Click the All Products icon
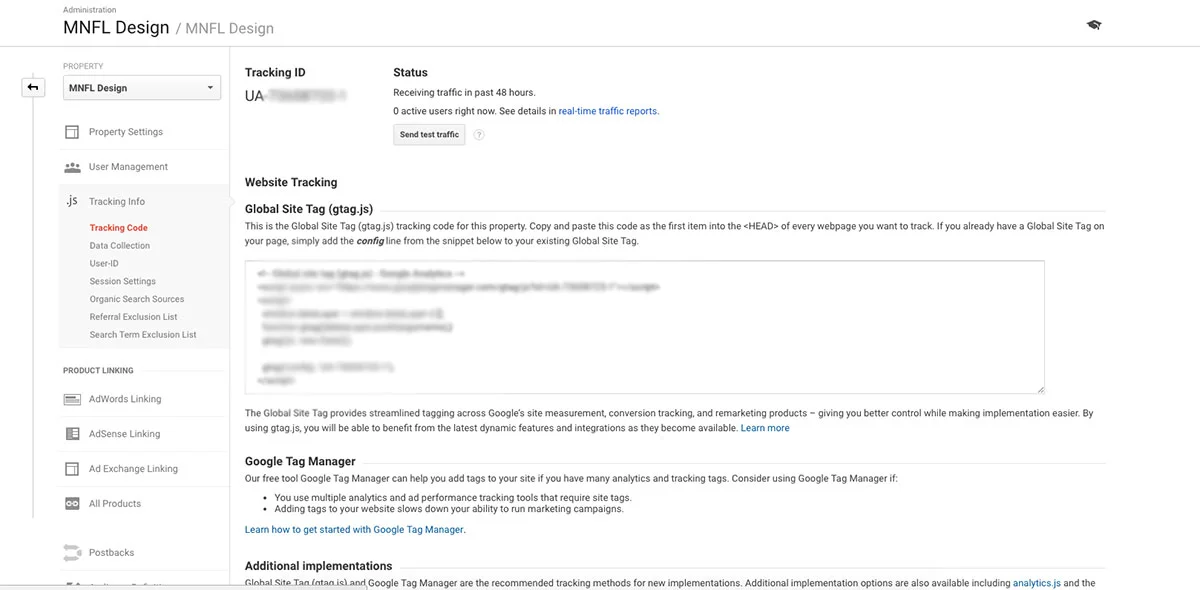 (x=72, y=504)
